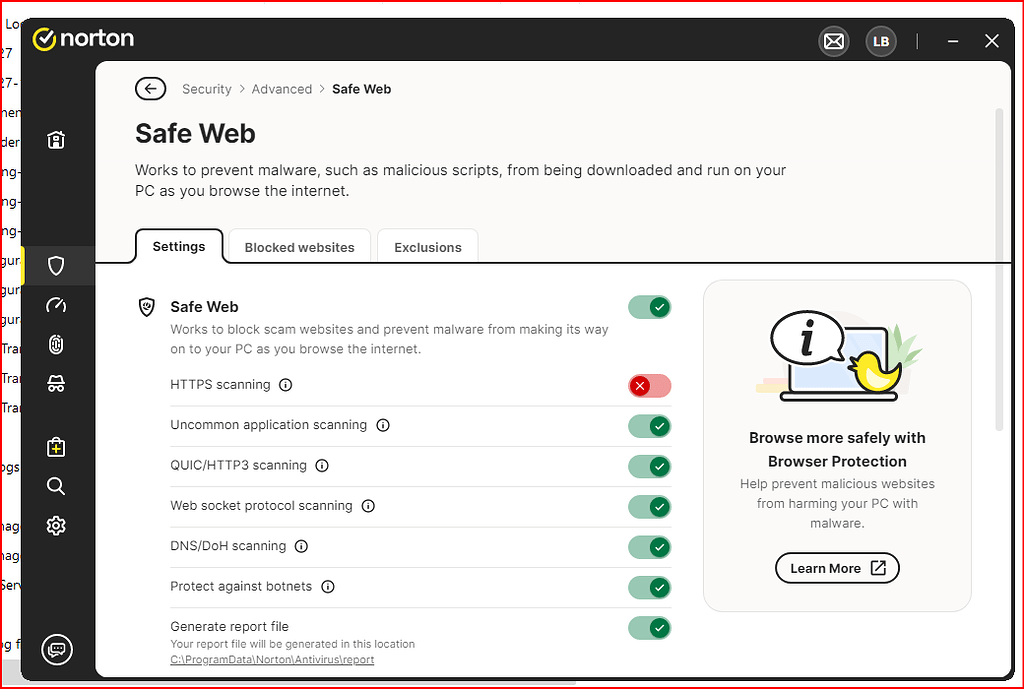Viewport: 1024px width, 689px height.
Task: Open the Norton Home screen from sidebar
Action: click(56, 140)
